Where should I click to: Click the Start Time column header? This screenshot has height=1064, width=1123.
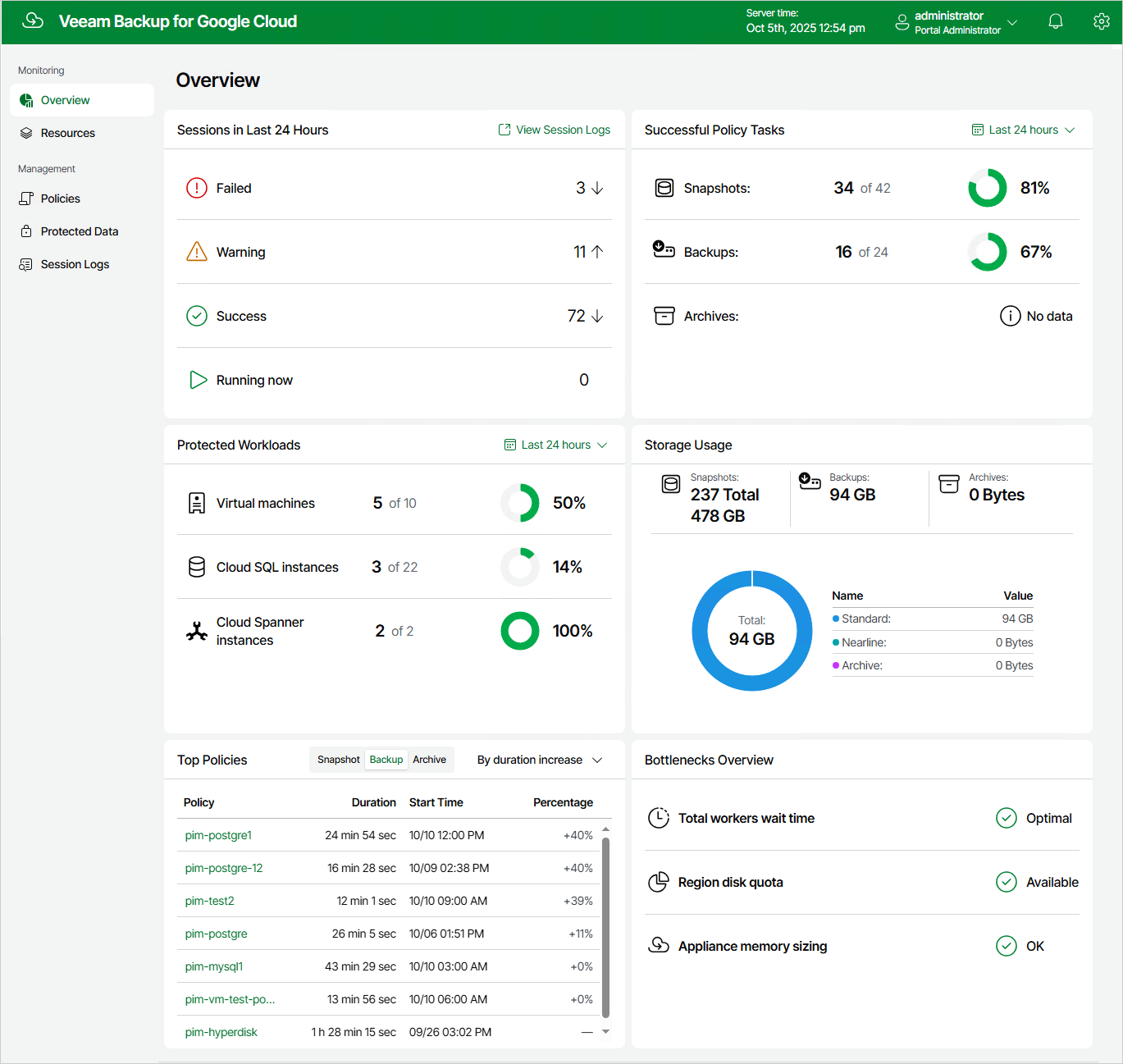tap(436, 802)
